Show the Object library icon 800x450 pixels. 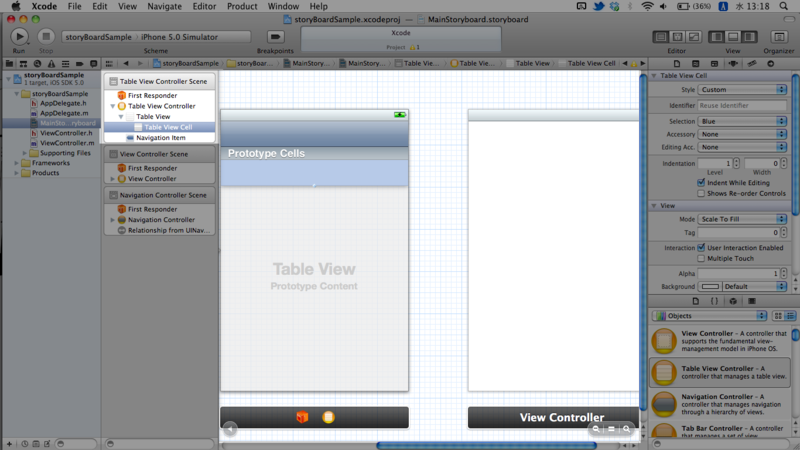[x=733, y=301]
